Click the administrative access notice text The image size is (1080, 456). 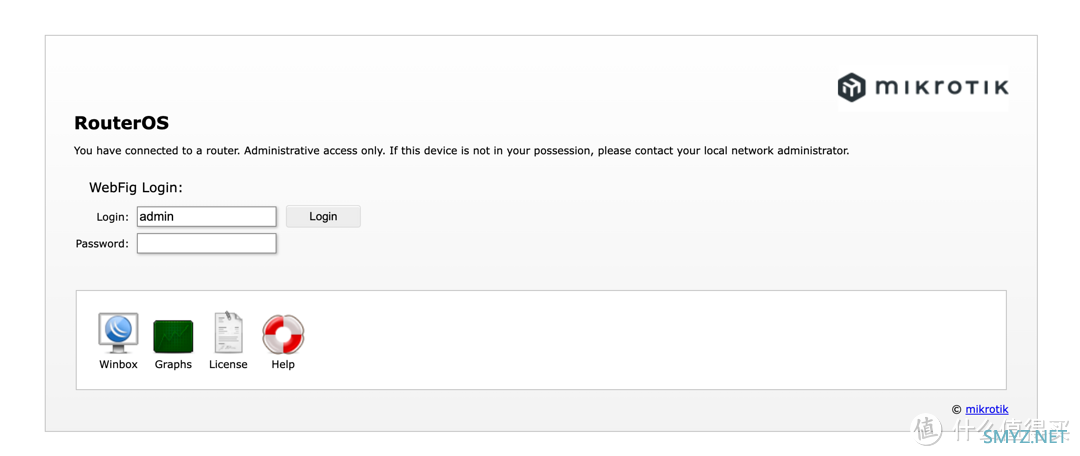(461, 150)
